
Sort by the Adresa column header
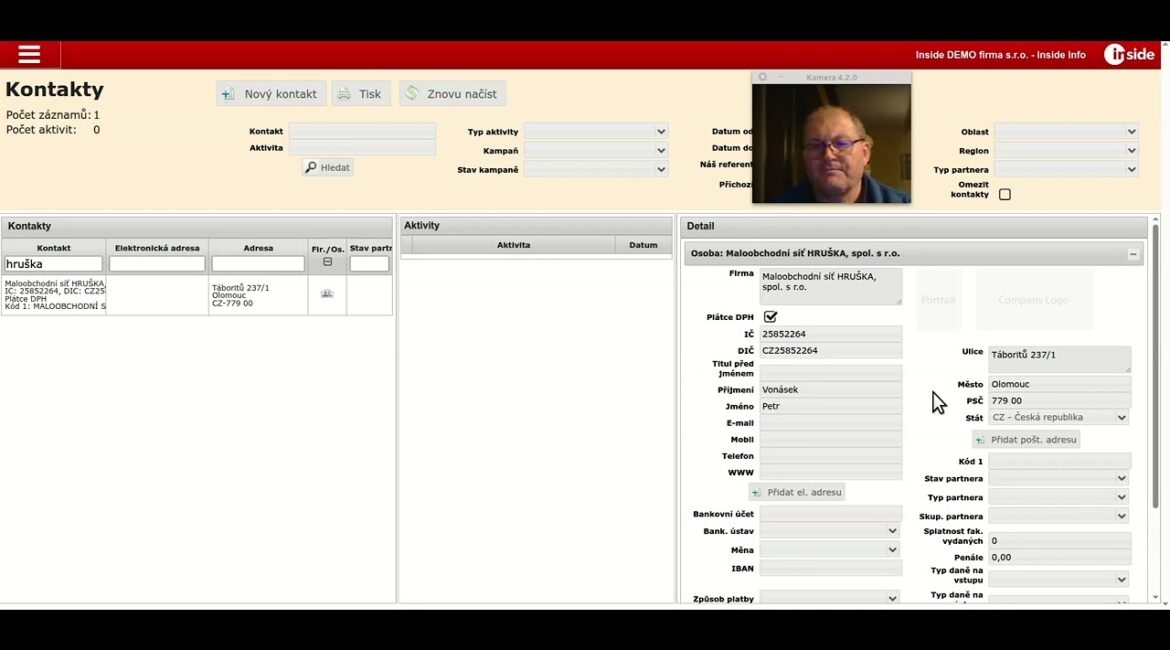click(x=258, y=248)
